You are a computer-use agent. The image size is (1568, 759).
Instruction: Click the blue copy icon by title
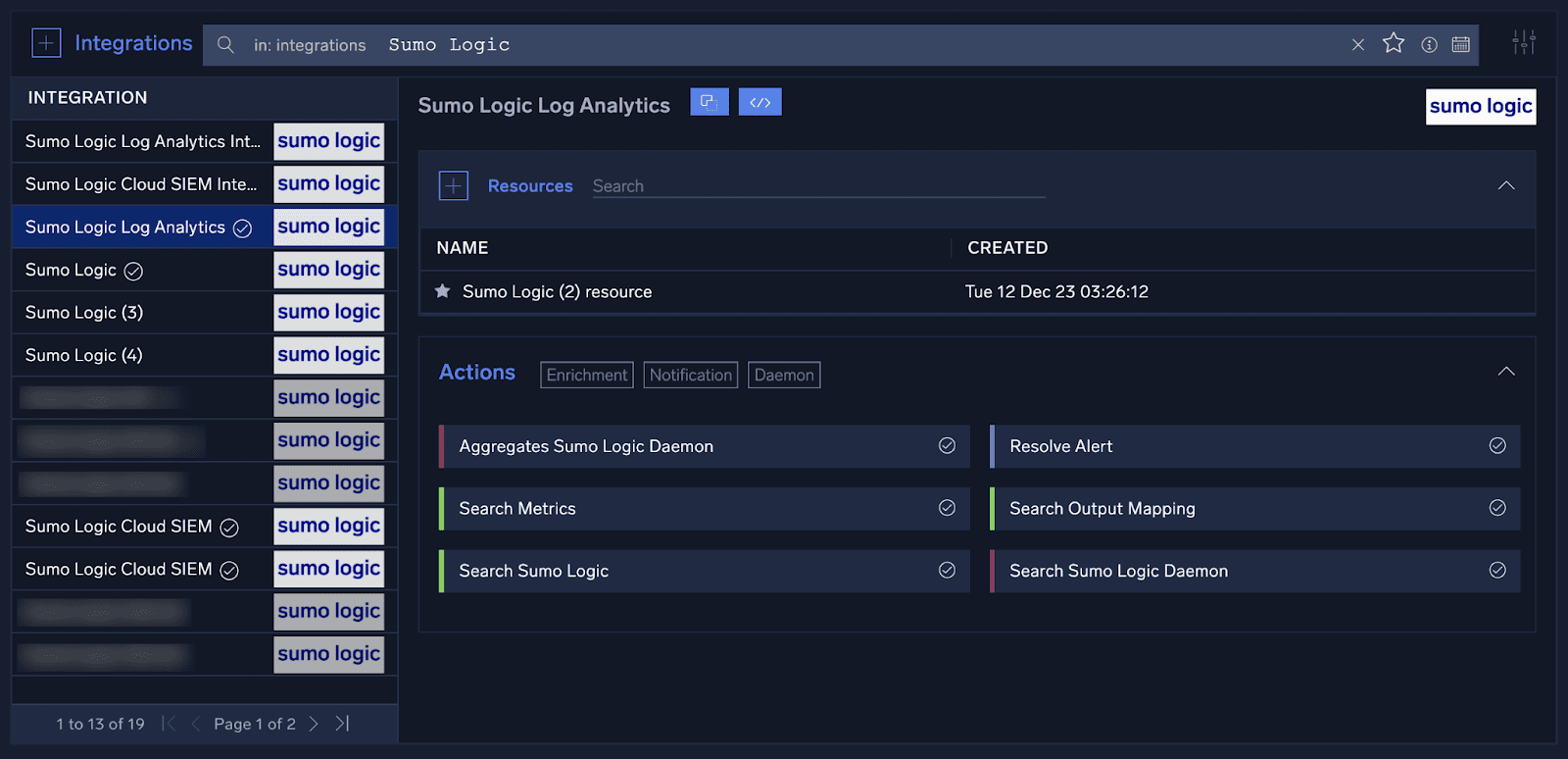[x=710, y=102]
